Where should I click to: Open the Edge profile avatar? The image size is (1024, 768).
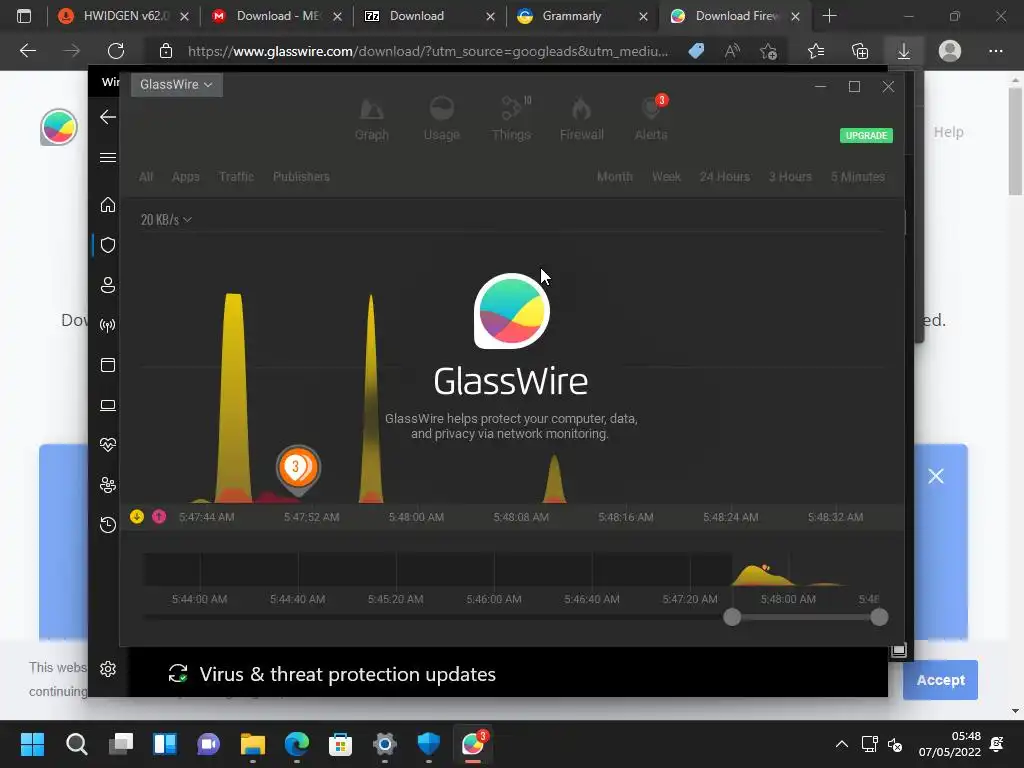point(950,51)
